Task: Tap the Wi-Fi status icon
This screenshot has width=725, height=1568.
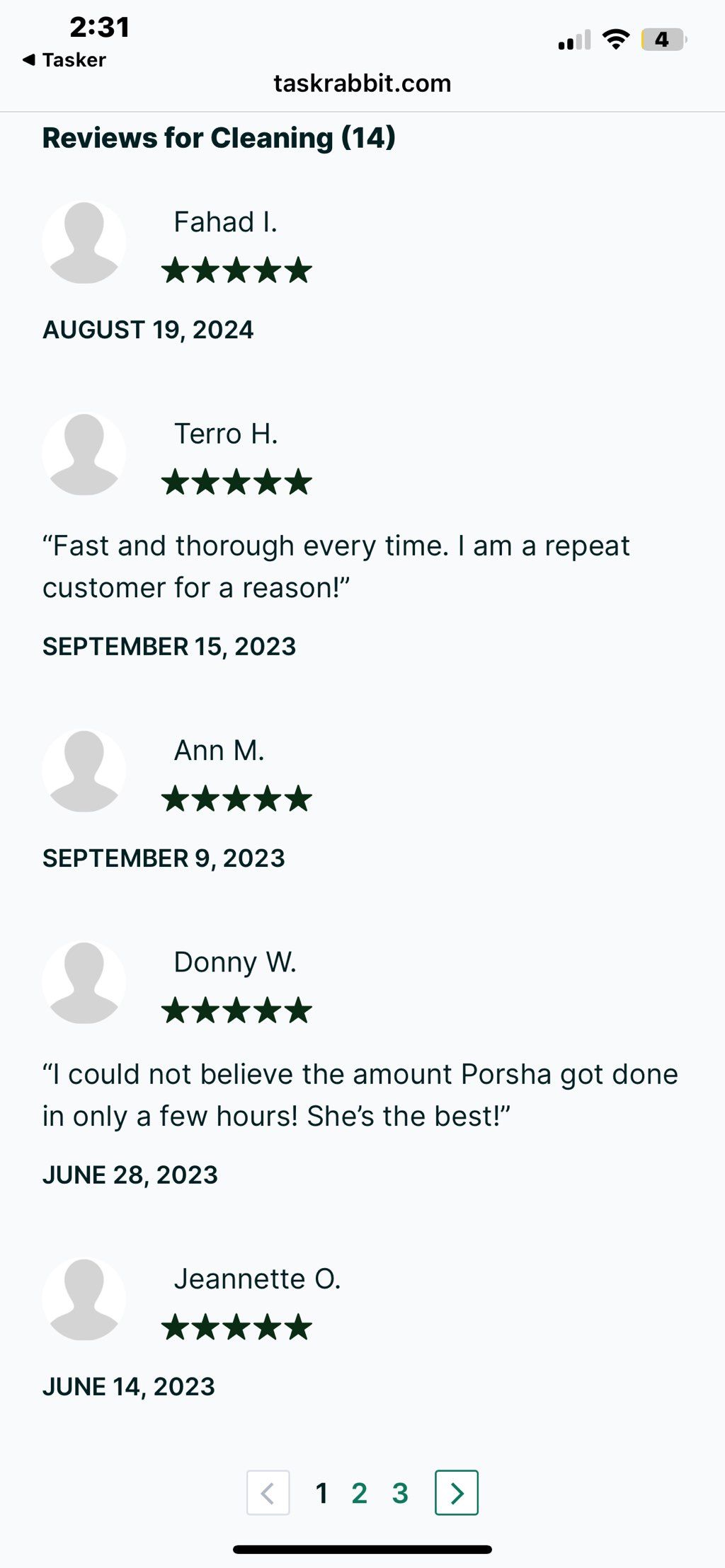Action: point(616,40)
